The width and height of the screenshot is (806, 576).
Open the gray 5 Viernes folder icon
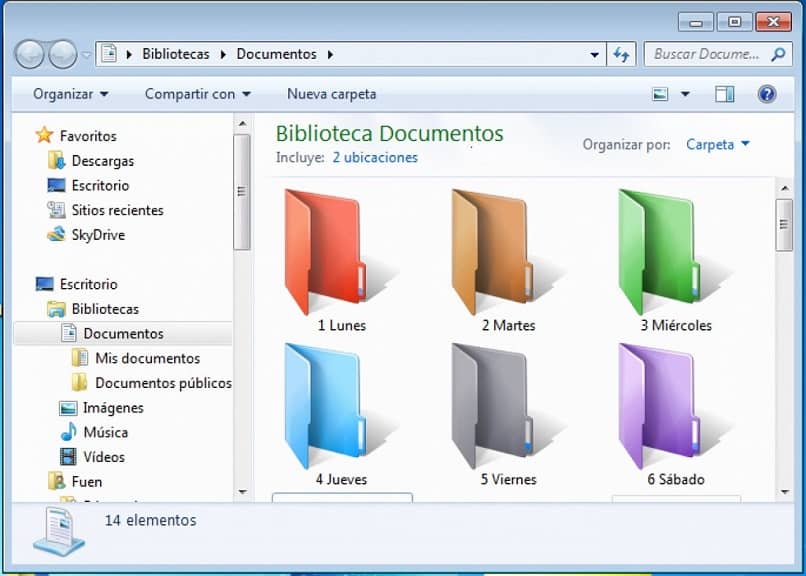(x=491, y=406)
